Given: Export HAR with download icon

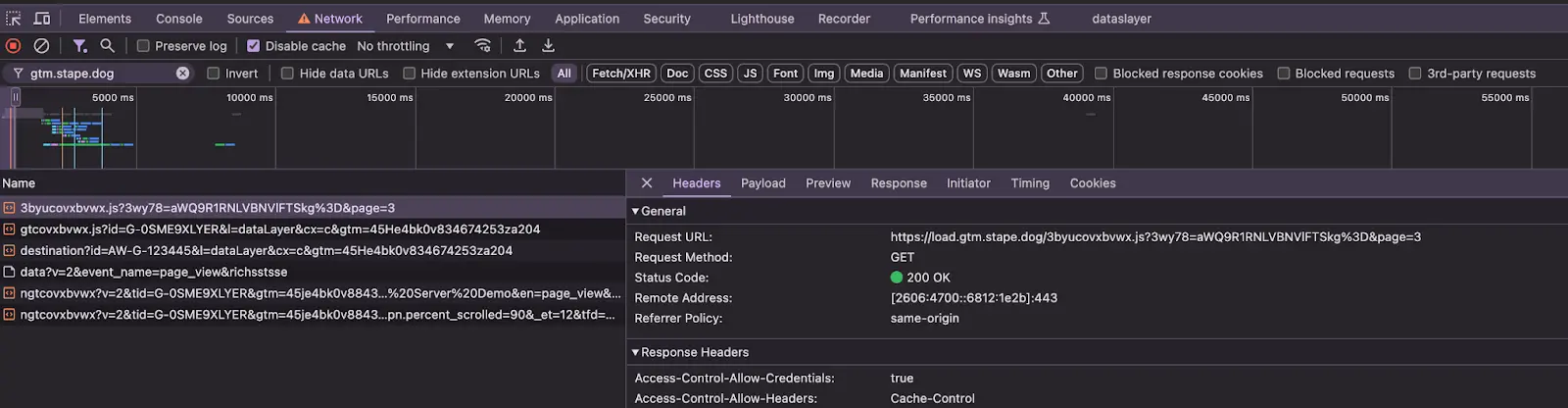Looking at the screenshot, I should tap(548, 46).
